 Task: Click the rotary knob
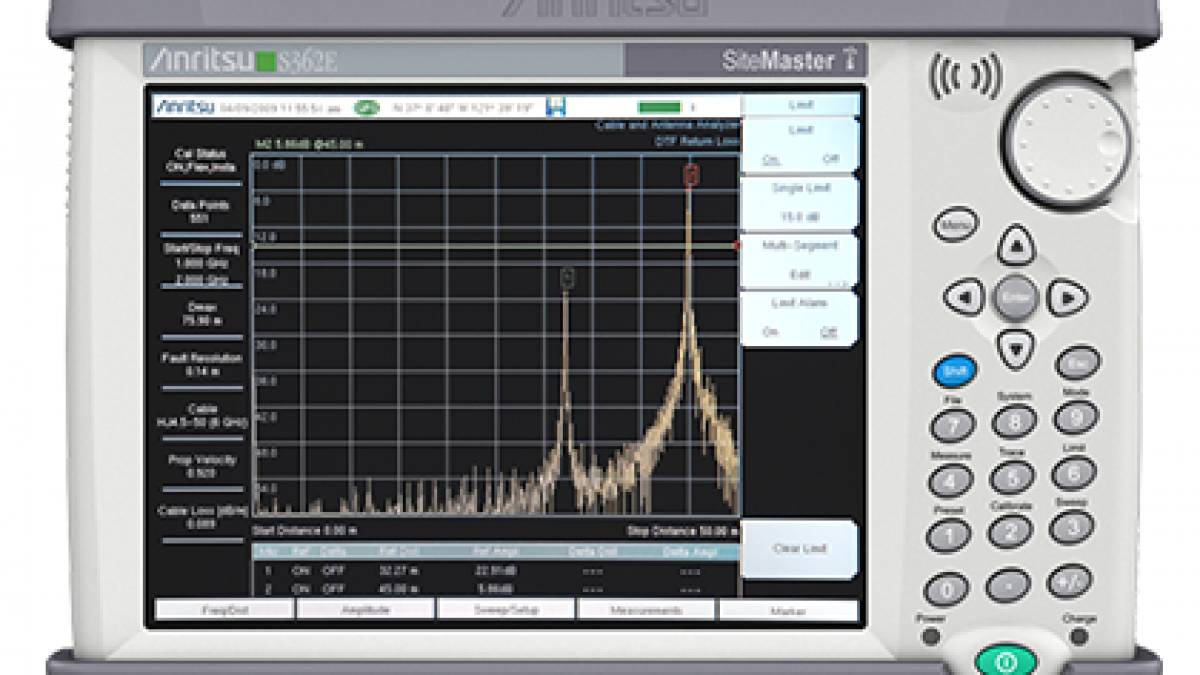pyautogui.click(x=1066, y=139)
